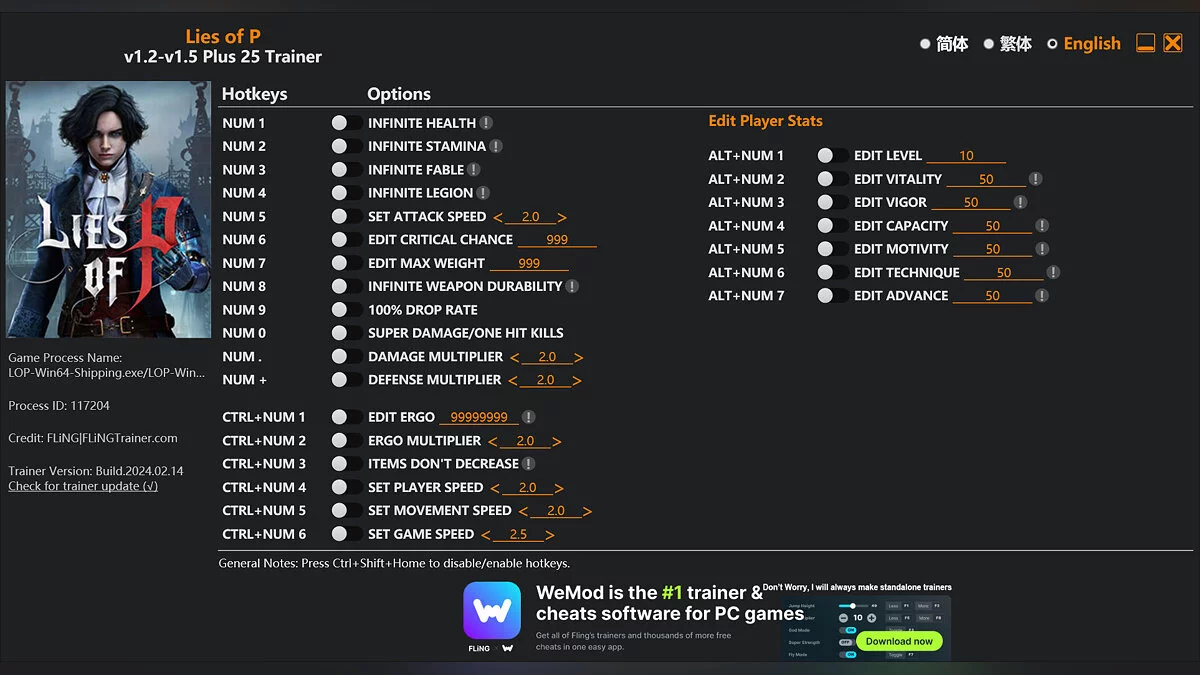Enable the Infinite Fable toggle

pos(346,170)
